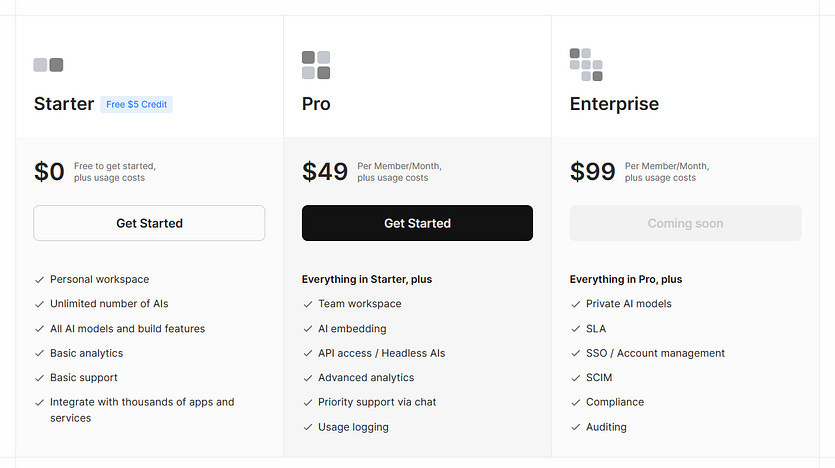Image resolution: width=835 pixels, height=468 pixels.
Task: Click checkmark icon beside Private AI models
Action: pyautogui.click(x=576, y=305)
